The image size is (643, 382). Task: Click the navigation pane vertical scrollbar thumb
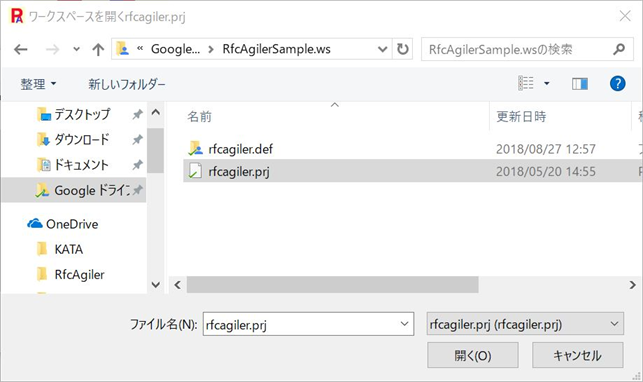pos(156,150)
